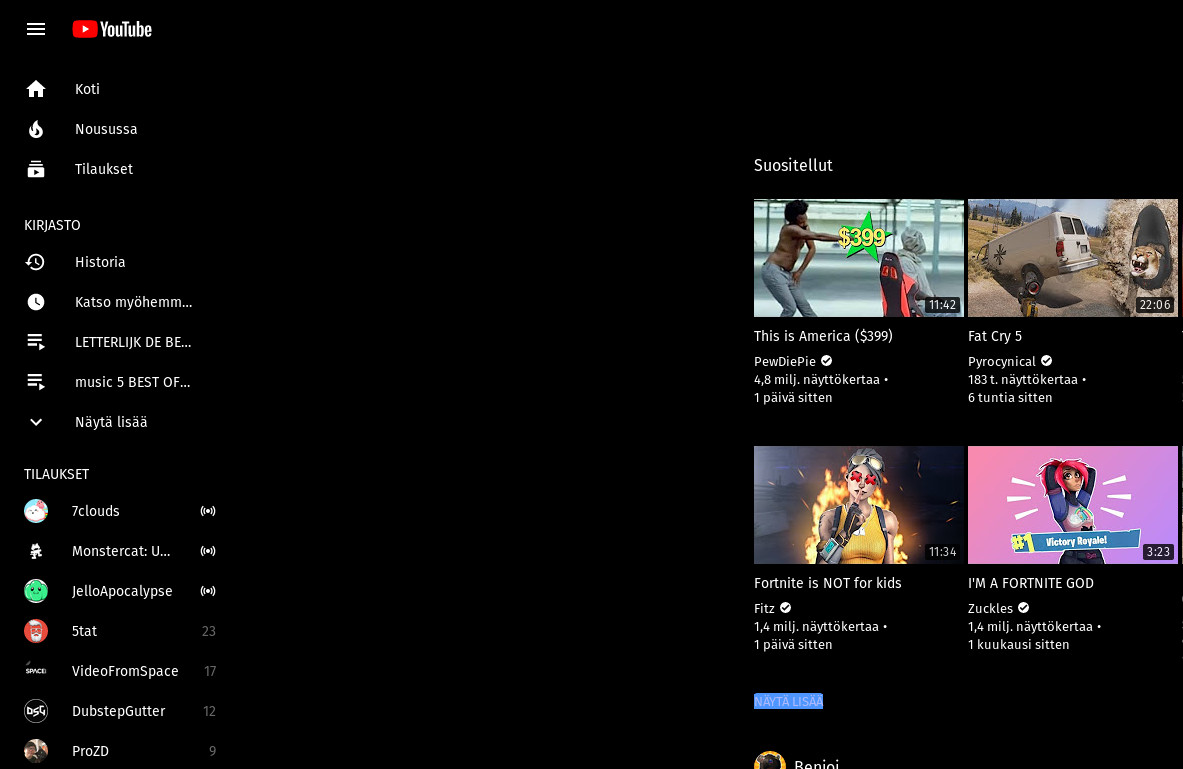Click the Koti home icon

pyautogui.click(x=35, y=89)
